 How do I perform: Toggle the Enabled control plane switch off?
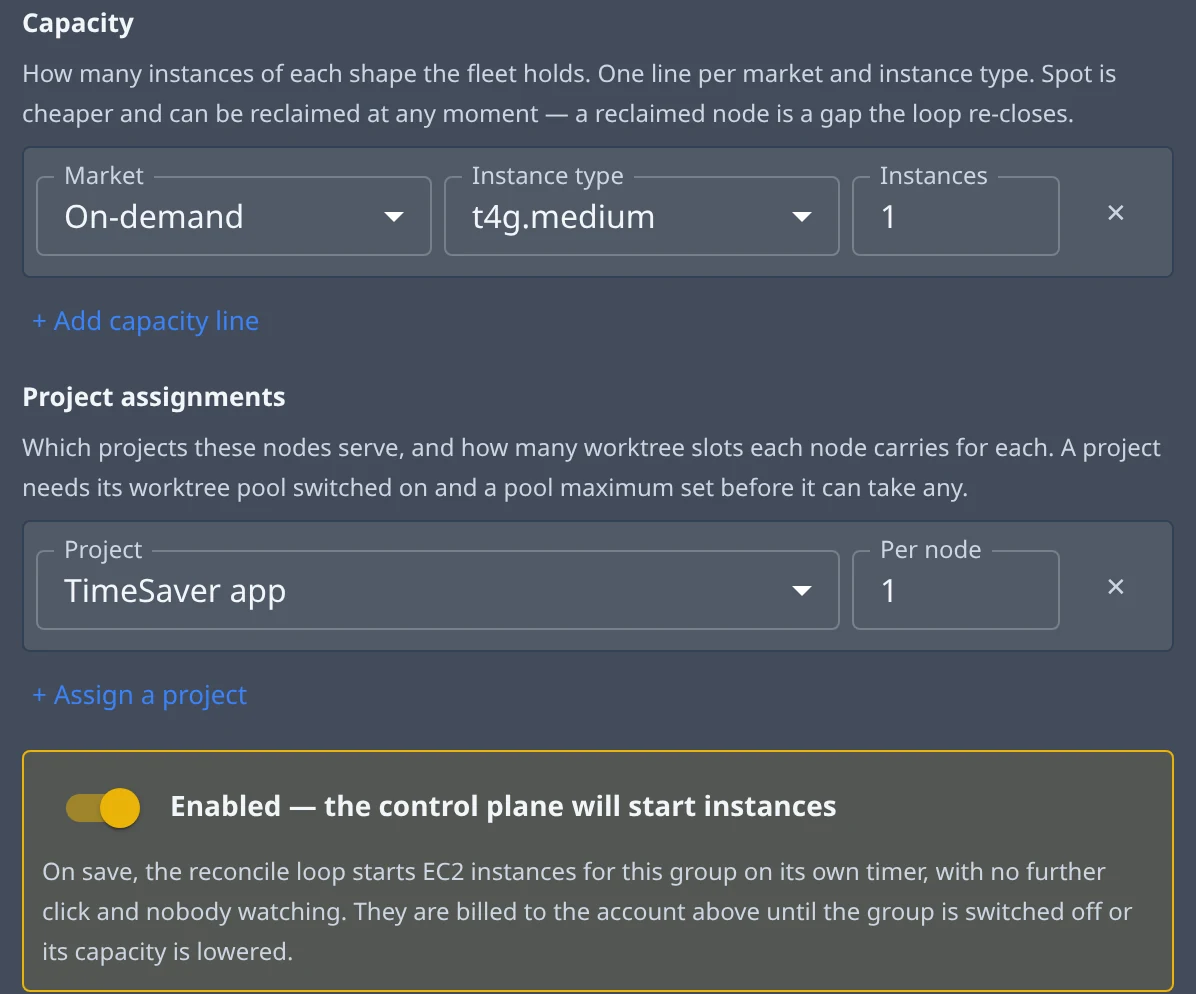(x=103, y=807)
